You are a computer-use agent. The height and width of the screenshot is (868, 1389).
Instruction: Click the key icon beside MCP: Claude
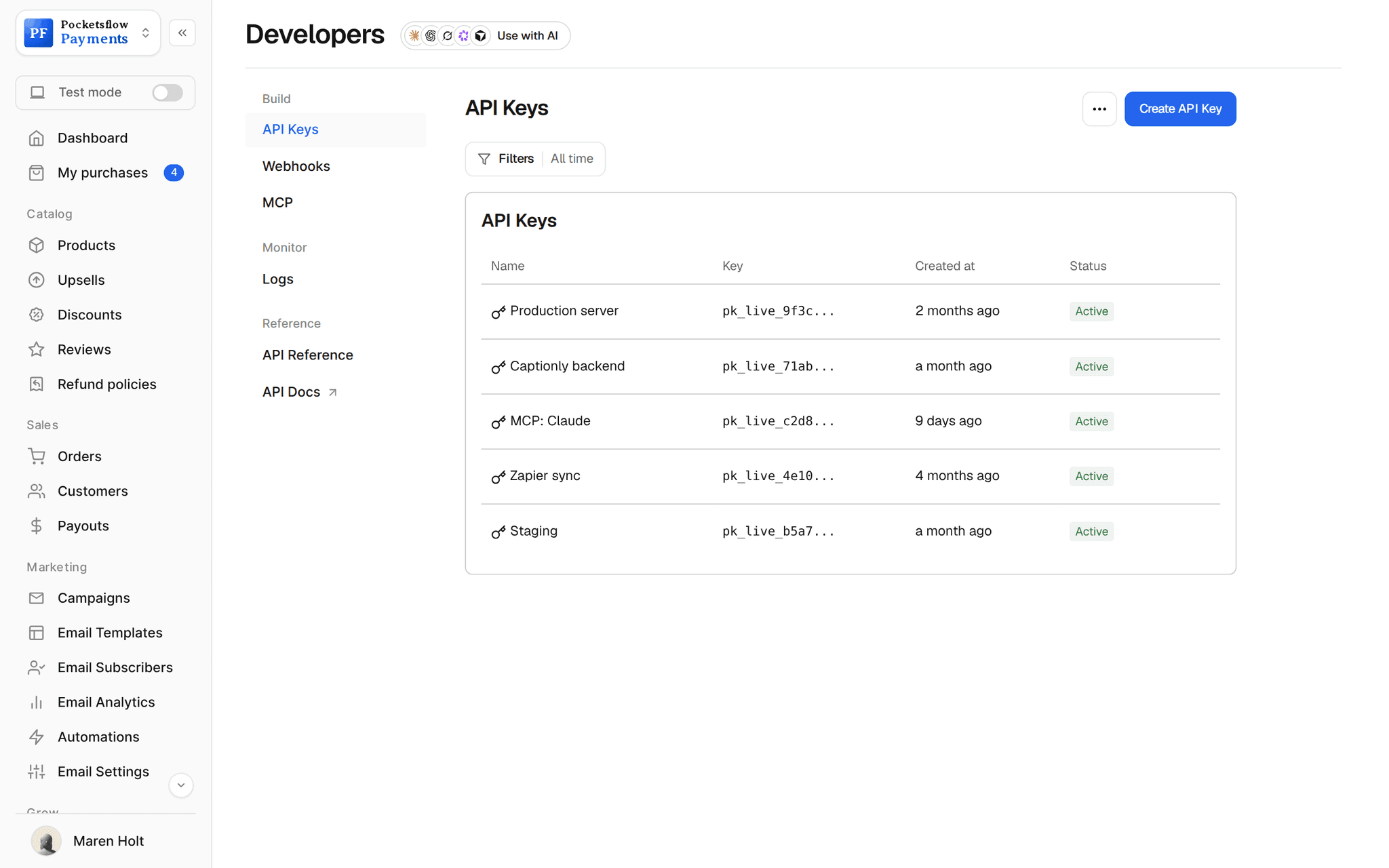498,422
